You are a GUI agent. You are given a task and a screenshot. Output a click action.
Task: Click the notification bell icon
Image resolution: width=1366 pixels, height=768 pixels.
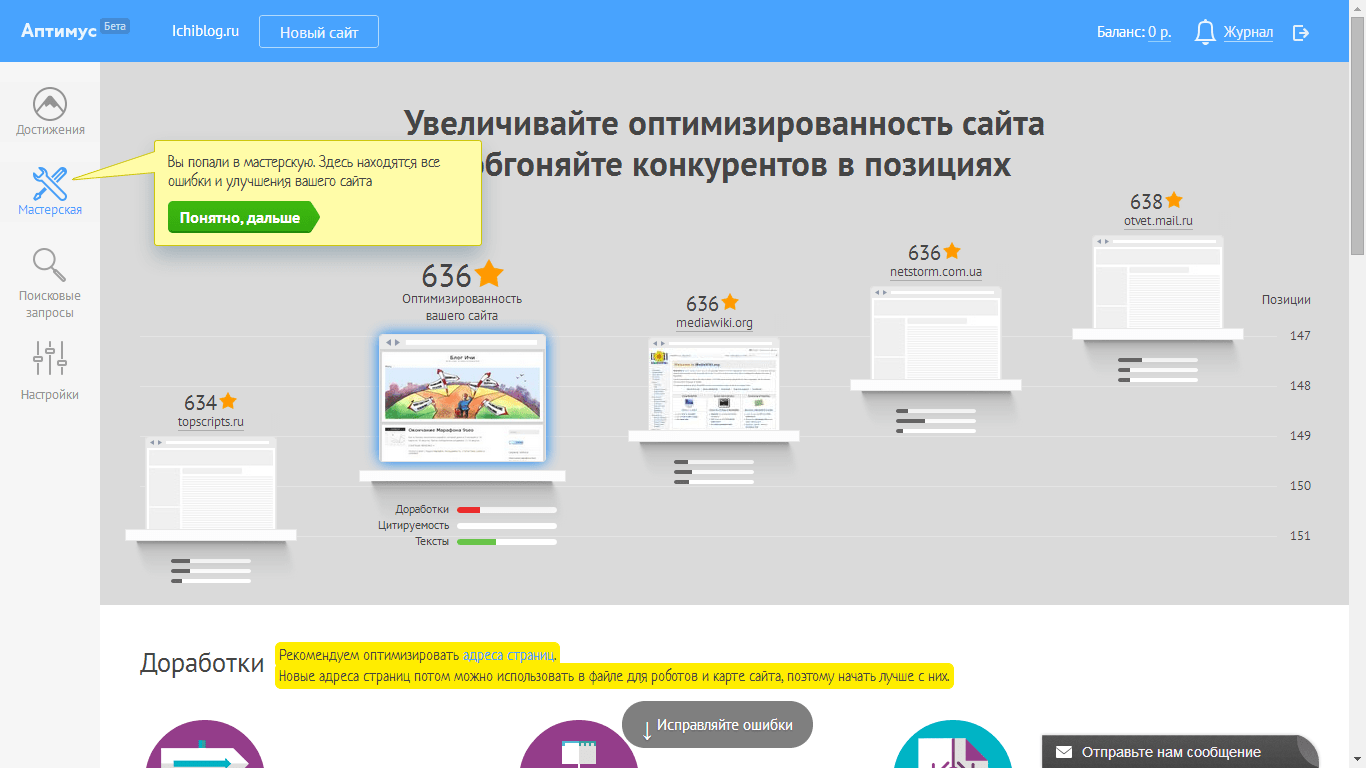[1206, 32]
